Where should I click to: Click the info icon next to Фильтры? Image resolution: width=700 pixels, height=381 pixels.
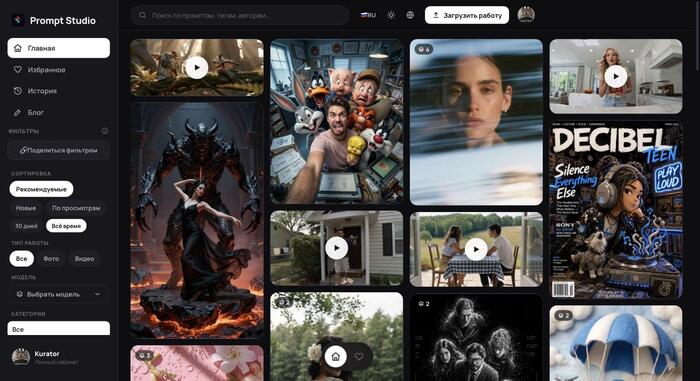[105, 131]
